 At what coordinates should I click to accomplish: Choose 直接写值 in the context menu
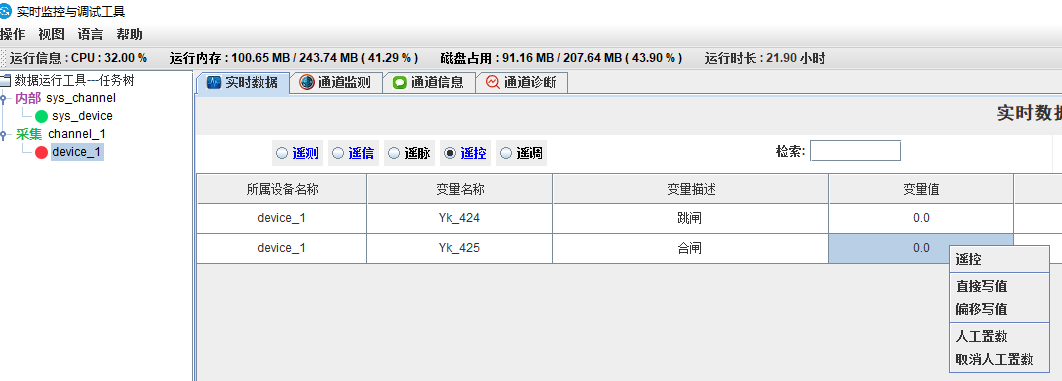tap(999, 286)
